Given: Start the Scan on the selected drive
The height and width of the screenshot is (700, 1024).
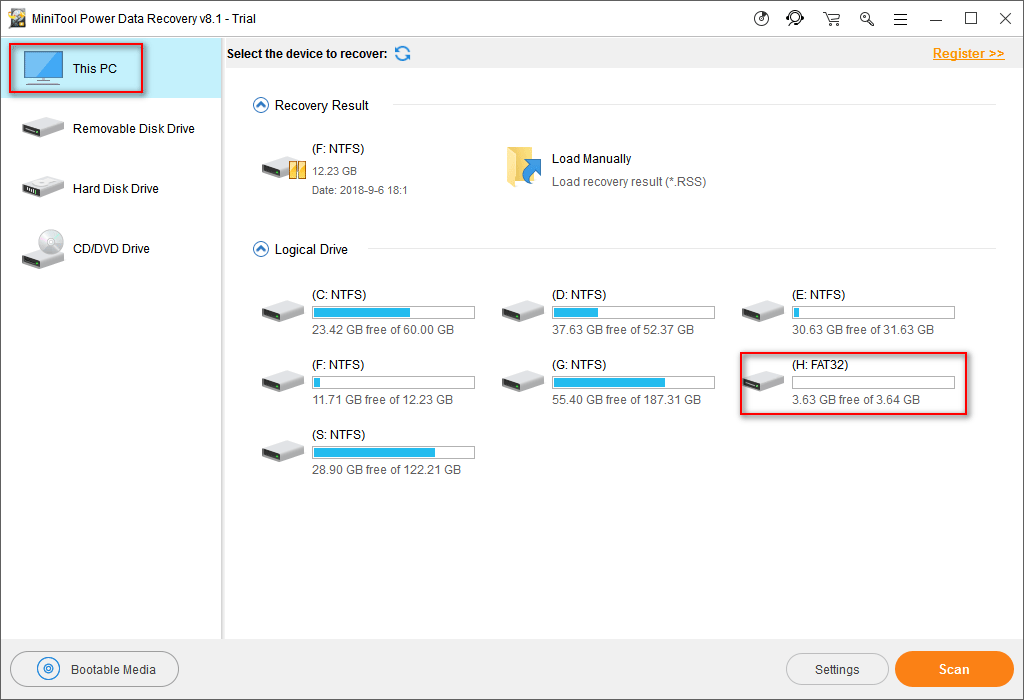Looking at the screenshot, I should point(954,669).
